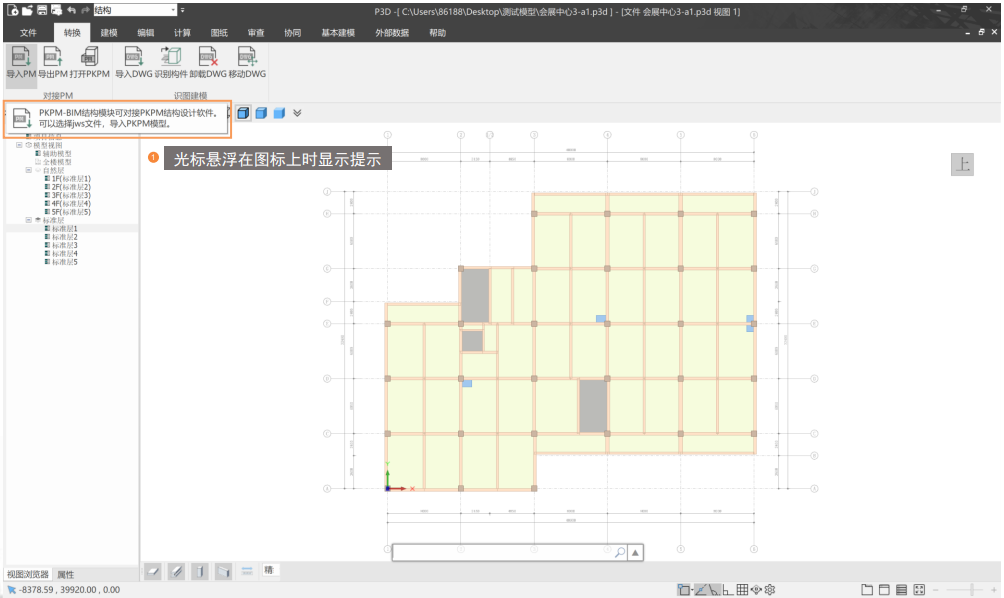Image resolution: width=1004 pixels, height=598 pixels.
Task: Click the zoom plus button in status bar
Action: click(993, 590)
